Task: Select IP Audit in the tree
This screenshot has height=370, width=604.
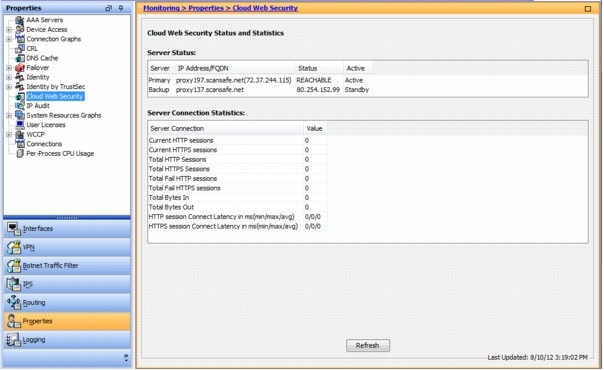Action: click(x=38, y=105)
